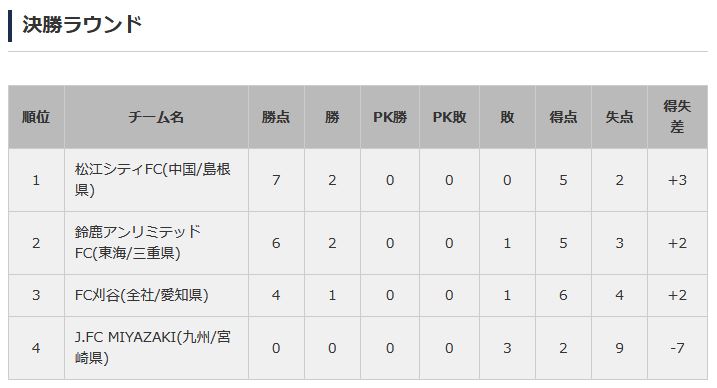Click the -7 goal difference cell

(677, 348)
